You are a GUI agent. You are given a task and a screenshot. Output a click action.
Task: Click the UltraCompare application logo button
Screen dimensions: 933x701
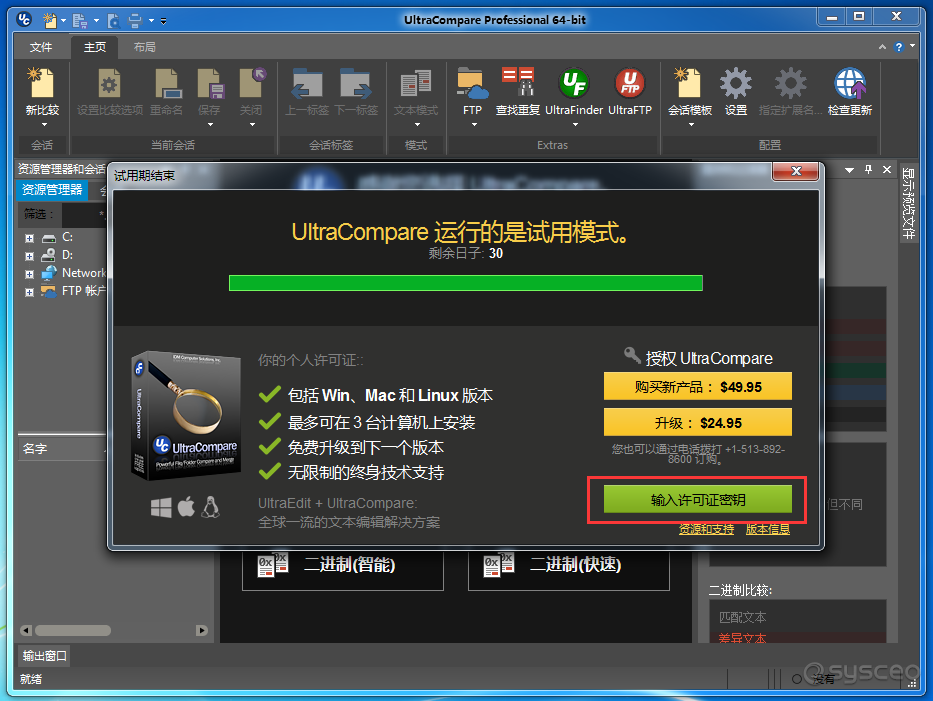point(24,20)
